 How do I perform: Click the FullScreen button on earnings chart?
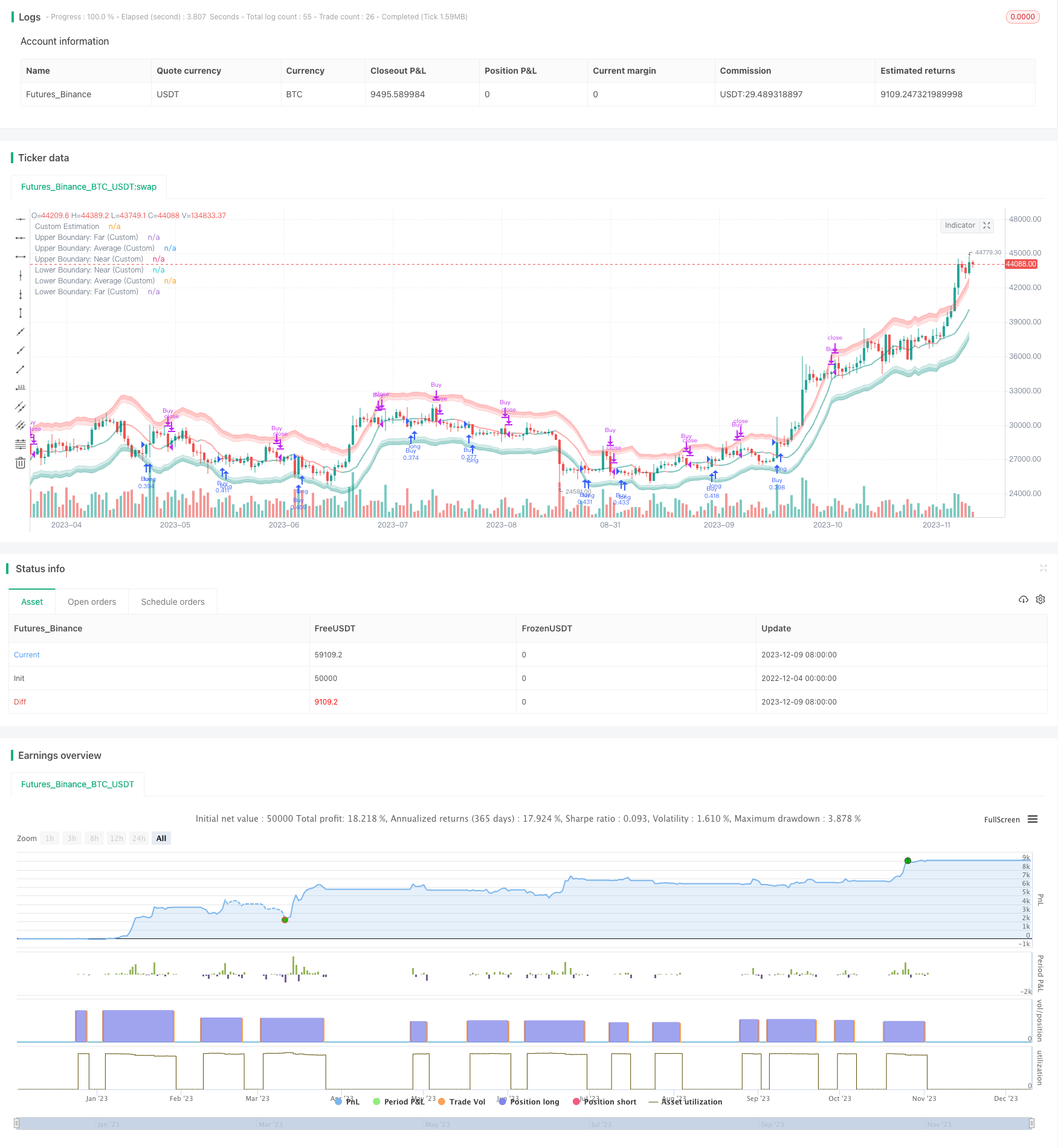tap(1001, 819)
